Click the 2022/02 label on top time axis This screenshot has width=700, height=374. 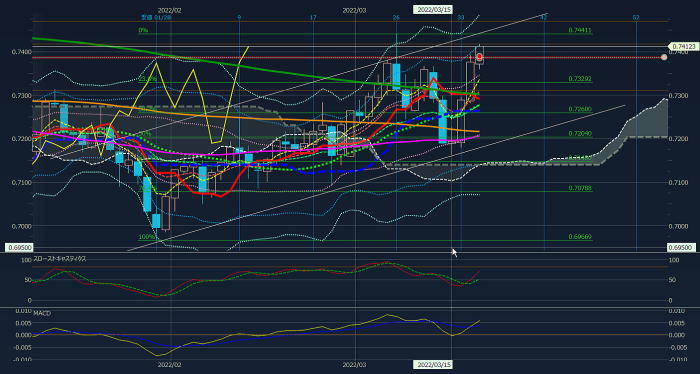(x=170, y=10)
